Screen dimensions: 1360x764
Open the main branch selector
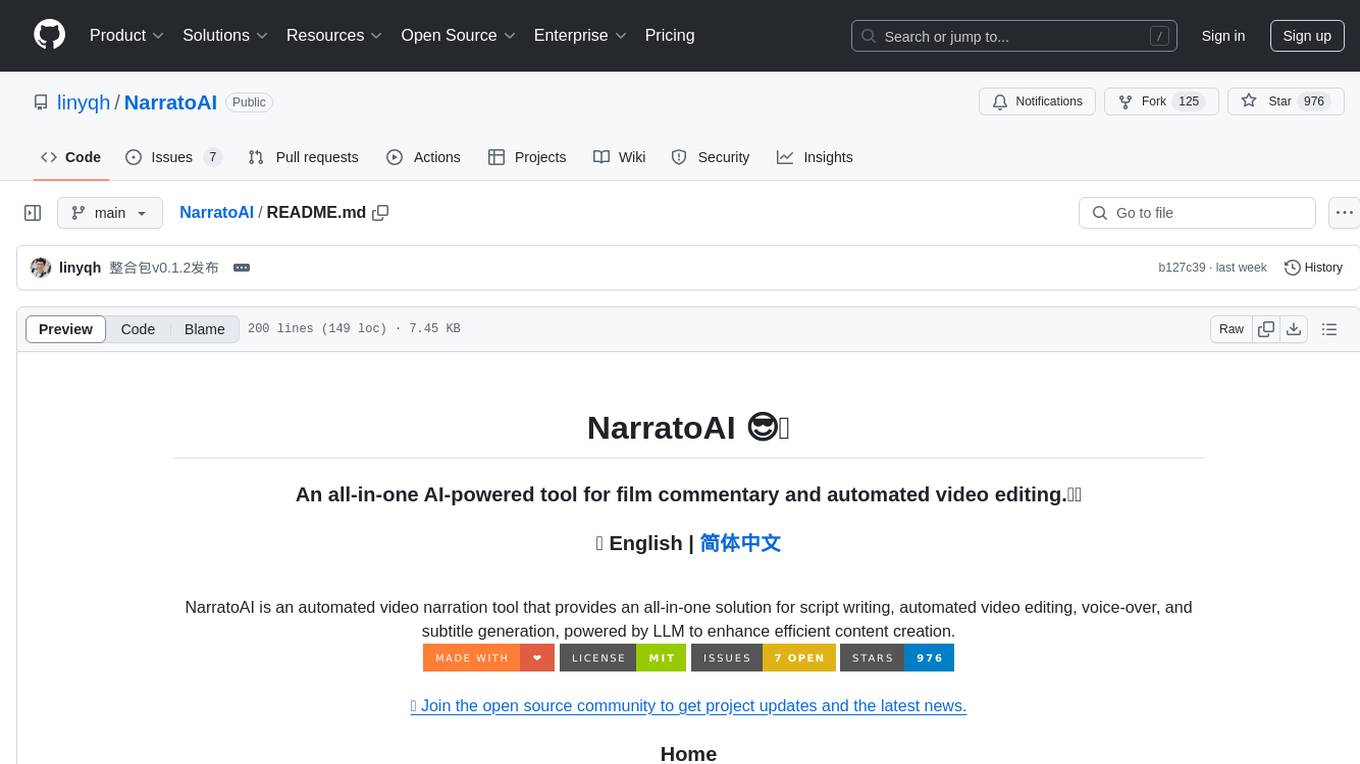pyautogui.click(x=109, y=213)
